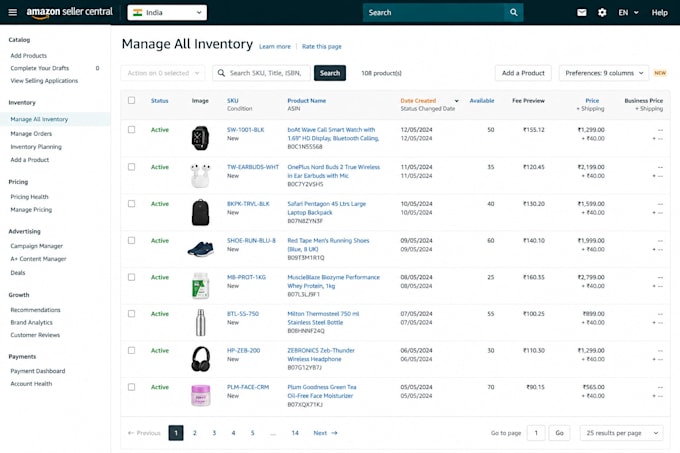Click the India flag icon
The image size is (680, 453).
(137, 13)
